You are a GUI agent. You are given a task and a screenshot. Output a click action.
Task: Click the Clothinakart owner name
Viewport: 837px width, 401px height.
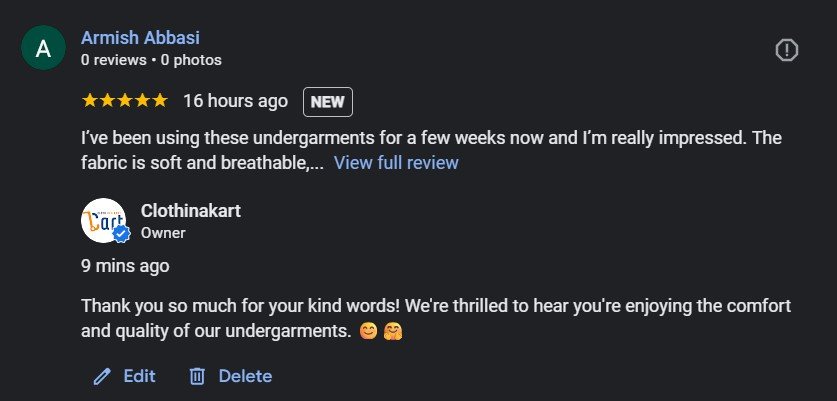[x=191, y=211]
